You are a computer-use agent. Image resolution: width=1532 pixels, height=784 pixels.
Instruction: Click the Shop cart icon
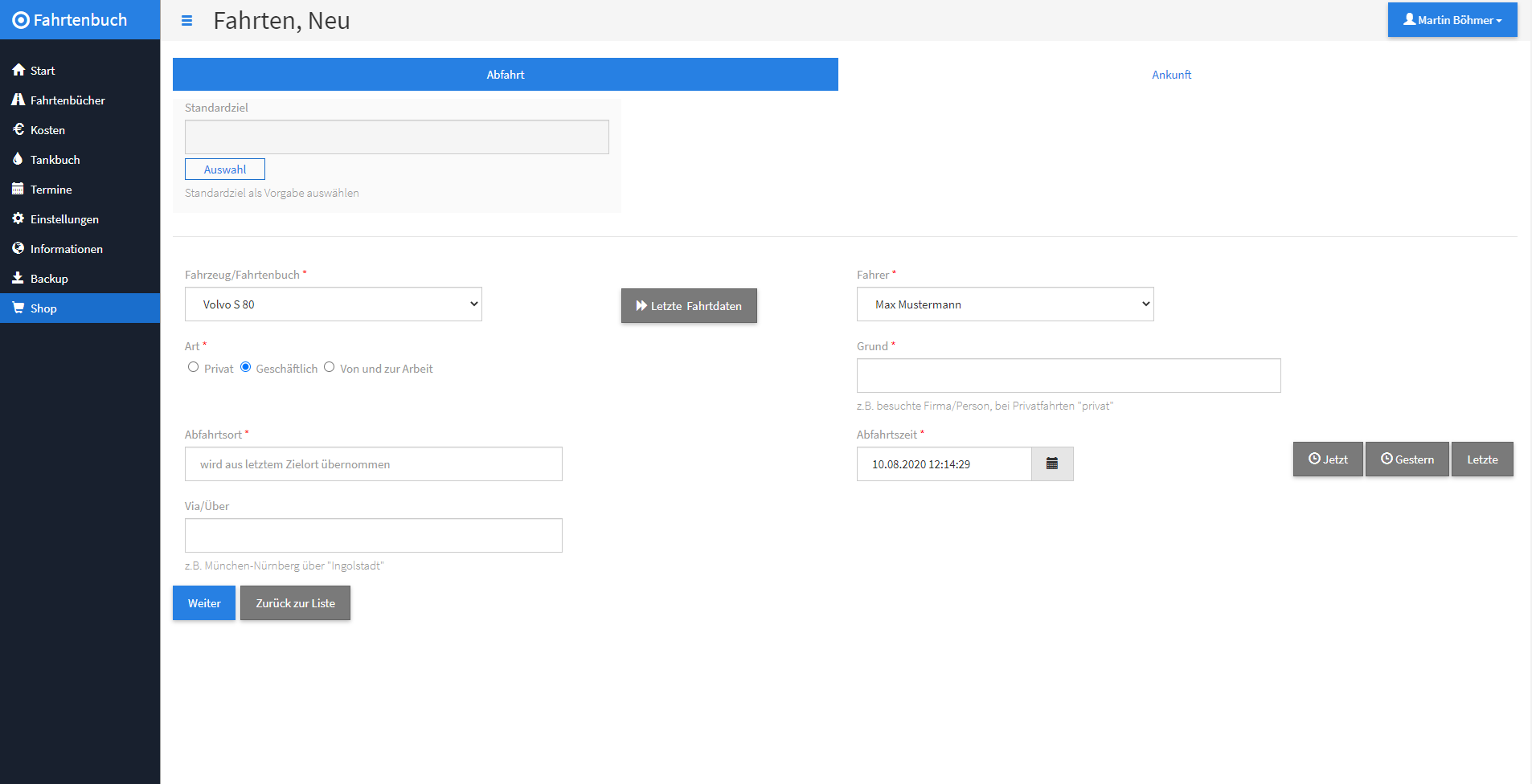(x=18, y=308)
